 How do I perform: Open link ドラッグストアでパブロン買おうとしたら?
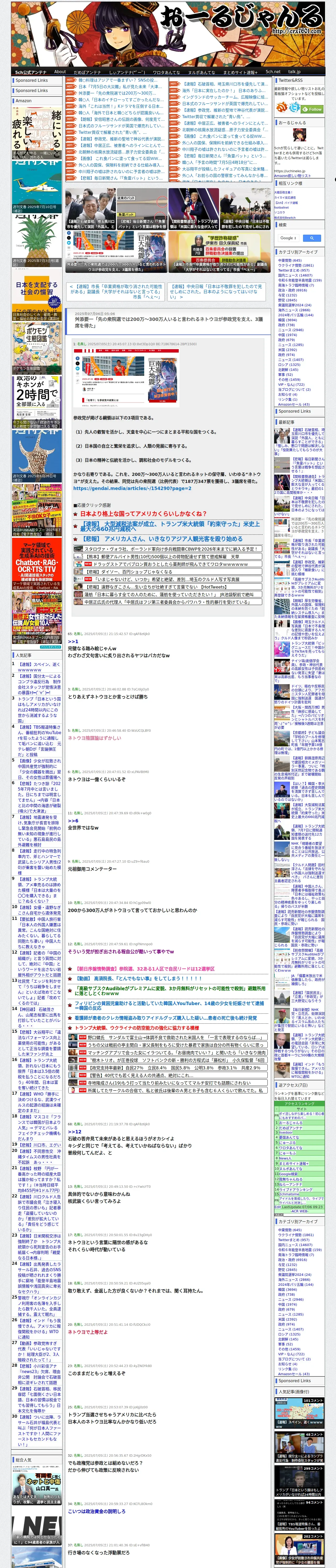(x=170, y=564)
